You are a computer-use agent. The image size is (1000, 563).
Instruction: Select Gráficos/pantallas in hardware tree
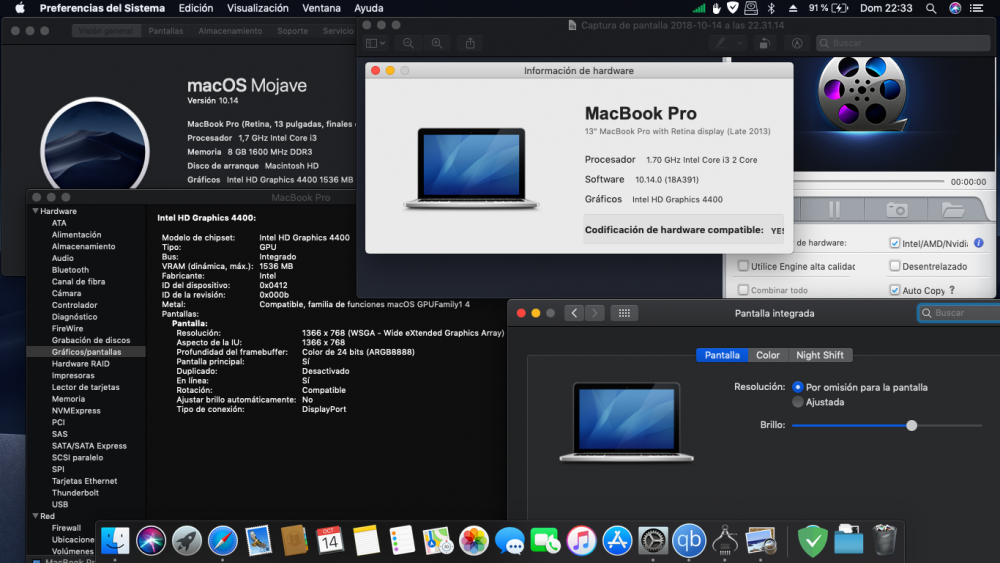click(x=86, y=352)
